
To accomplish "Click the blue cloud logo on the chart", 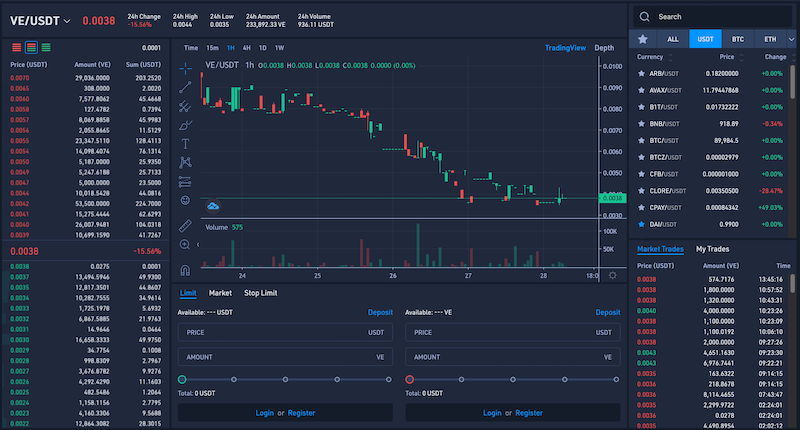I will [213, 206].
